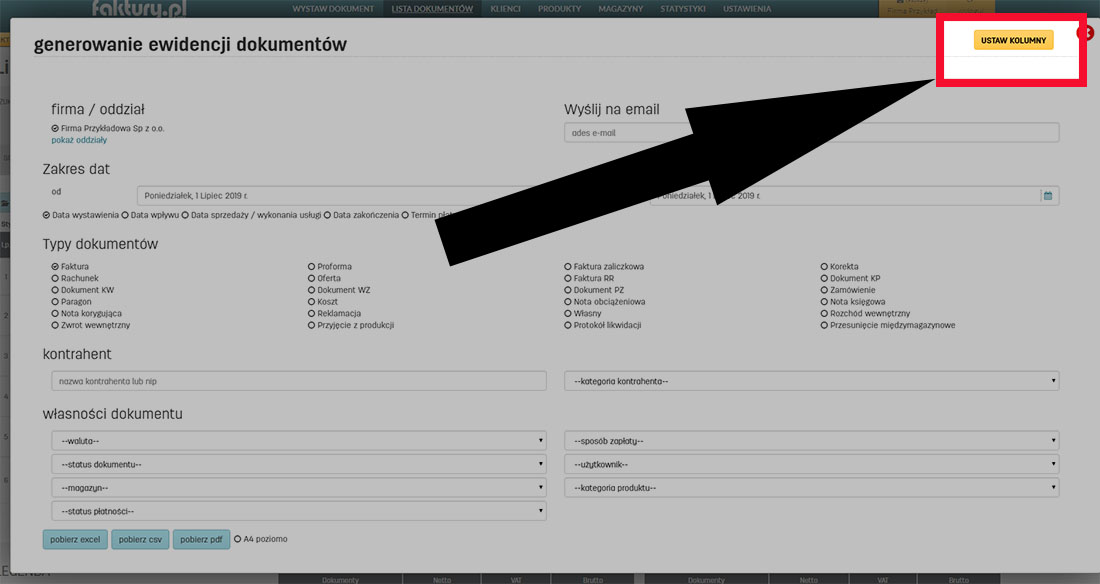Download report with pobierz pdf

click(202, 540)
